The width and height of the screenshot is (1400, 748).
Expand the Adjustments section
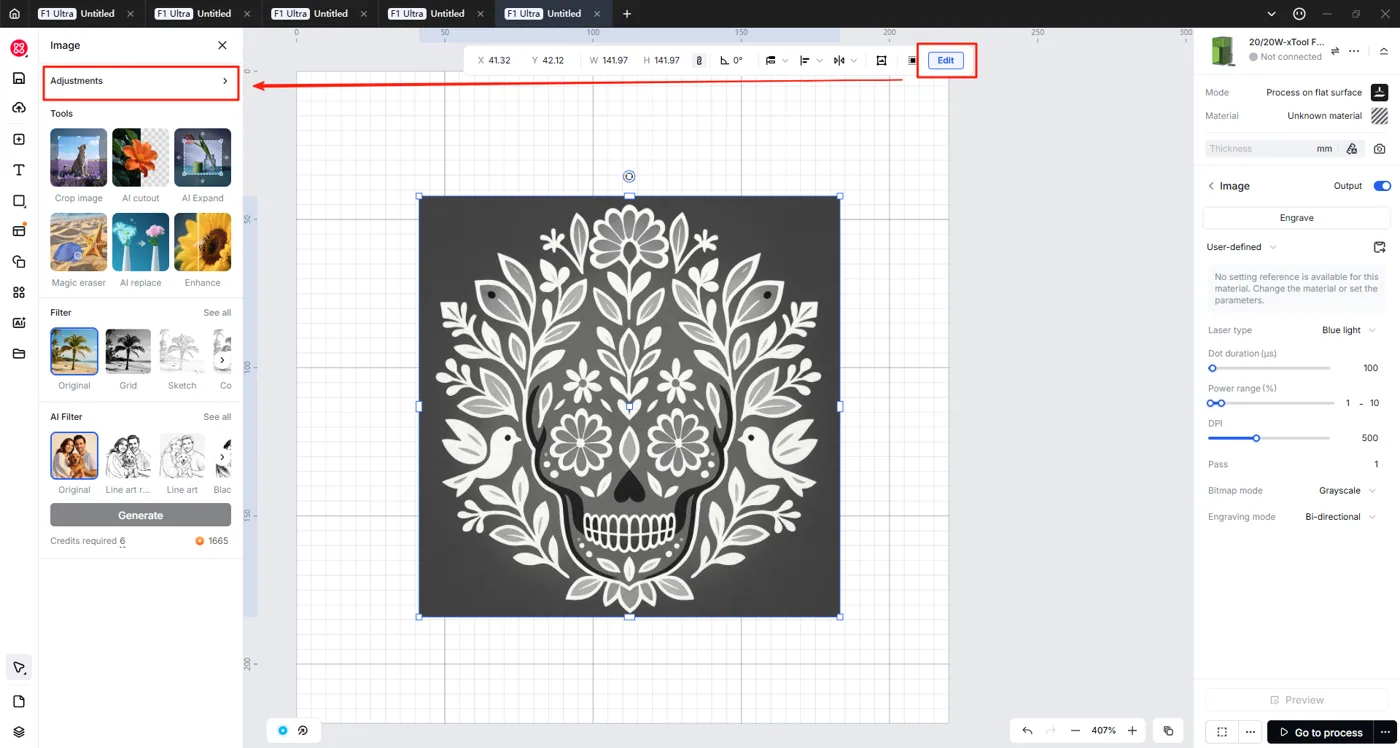(140, 81)
